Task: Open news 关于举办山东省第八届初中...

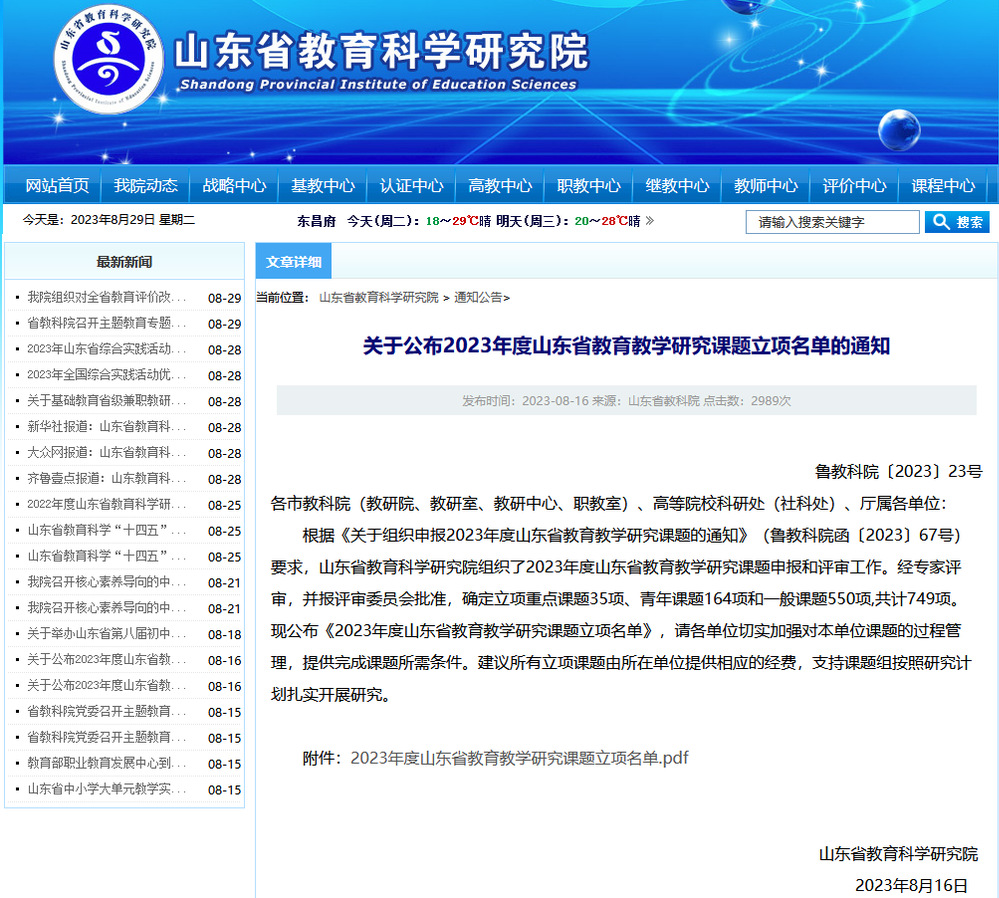Action: (107, 634)
